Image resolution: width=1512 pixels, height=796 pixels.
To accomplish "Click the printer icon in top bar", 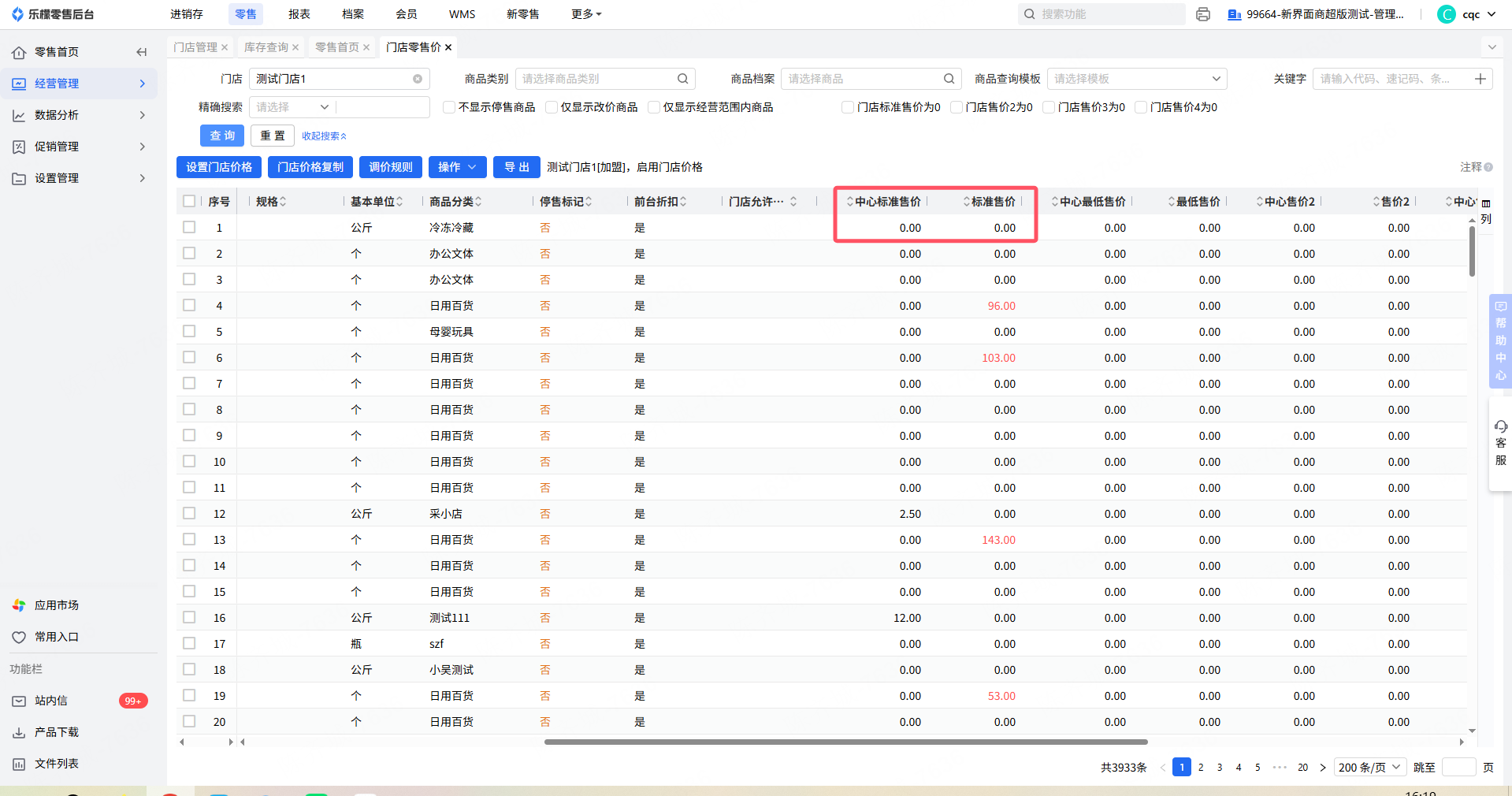I will [x=1202, y=14].
